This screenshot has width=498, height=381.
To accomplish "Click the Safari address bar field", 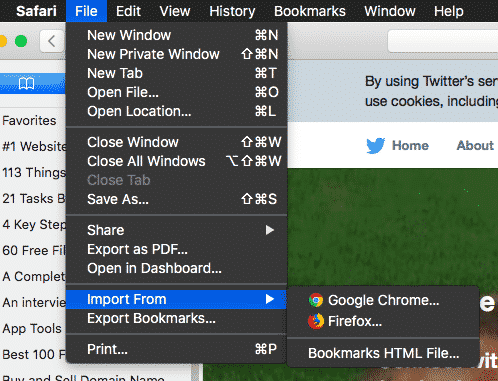I will (x=443, y=41).
